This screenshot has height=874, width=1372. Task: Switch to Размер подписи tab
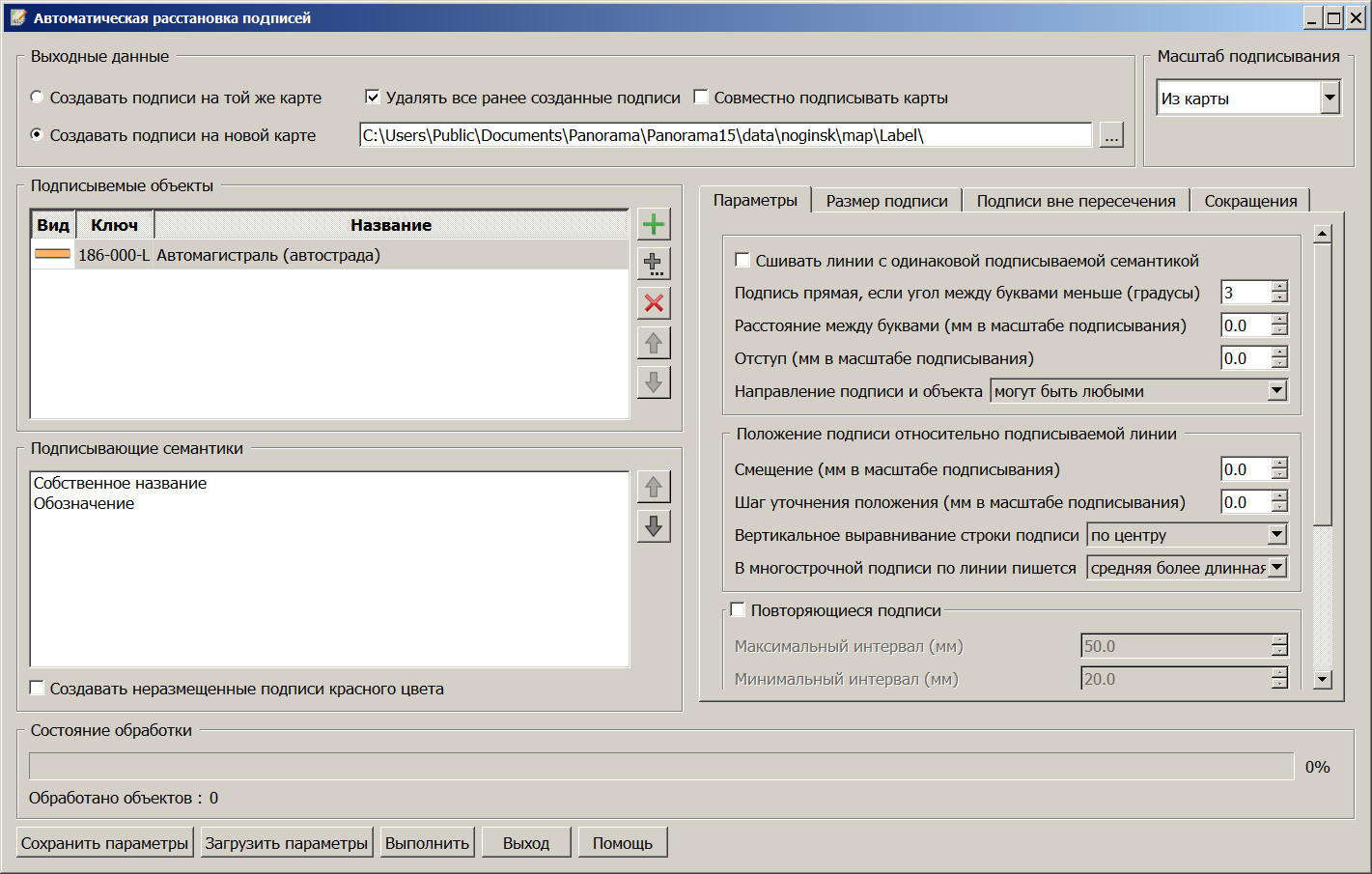886,201
